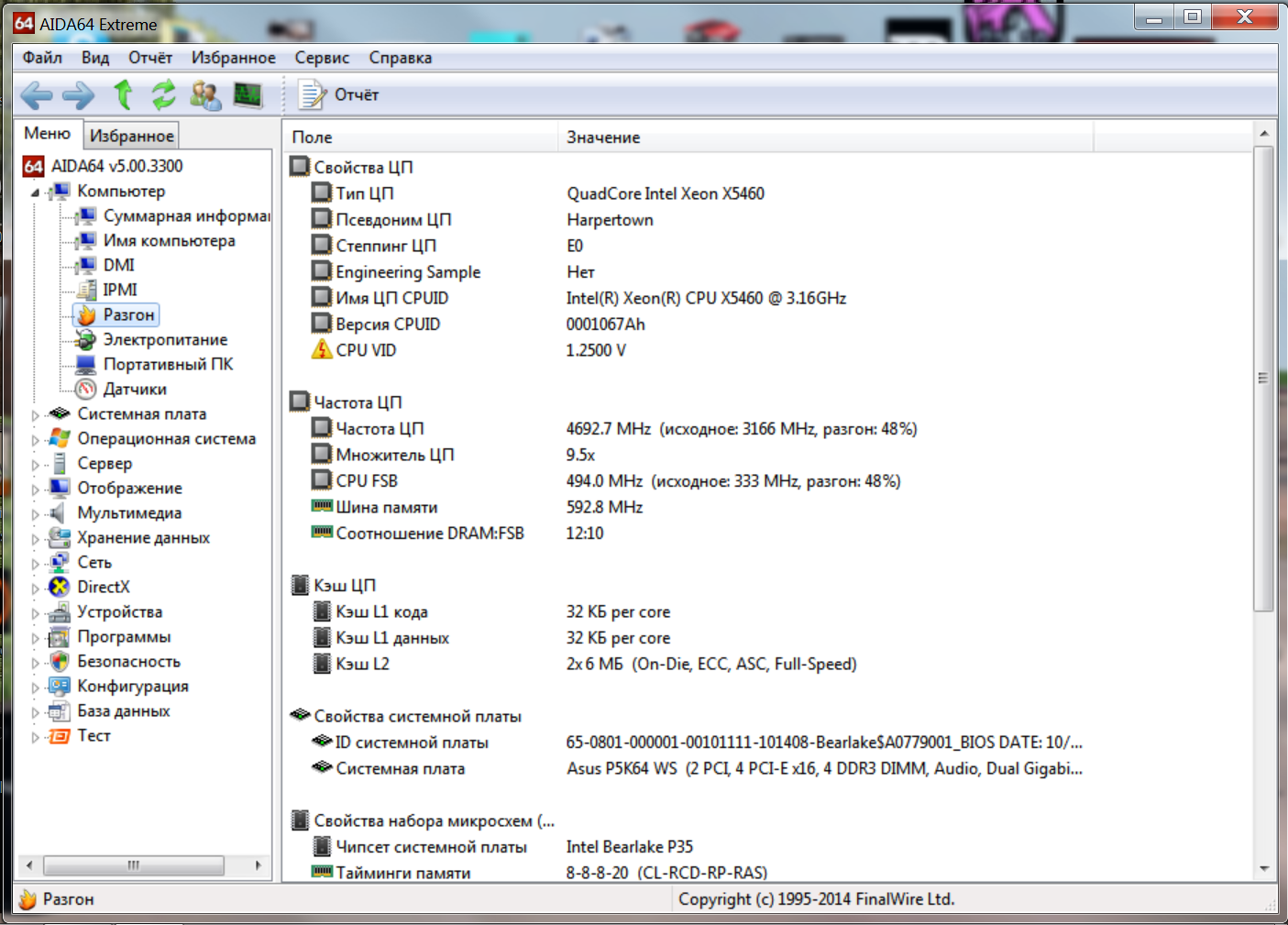Open the Файл menu
Image resolution: width=1288 pixels, height=925 pixels.
[42, 58]
